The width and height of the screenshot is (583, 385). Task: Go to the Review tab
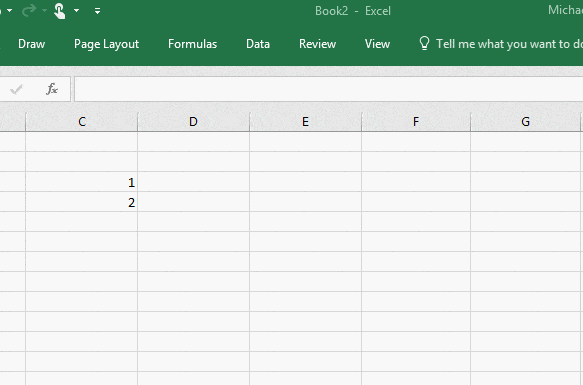pos(318,44)
